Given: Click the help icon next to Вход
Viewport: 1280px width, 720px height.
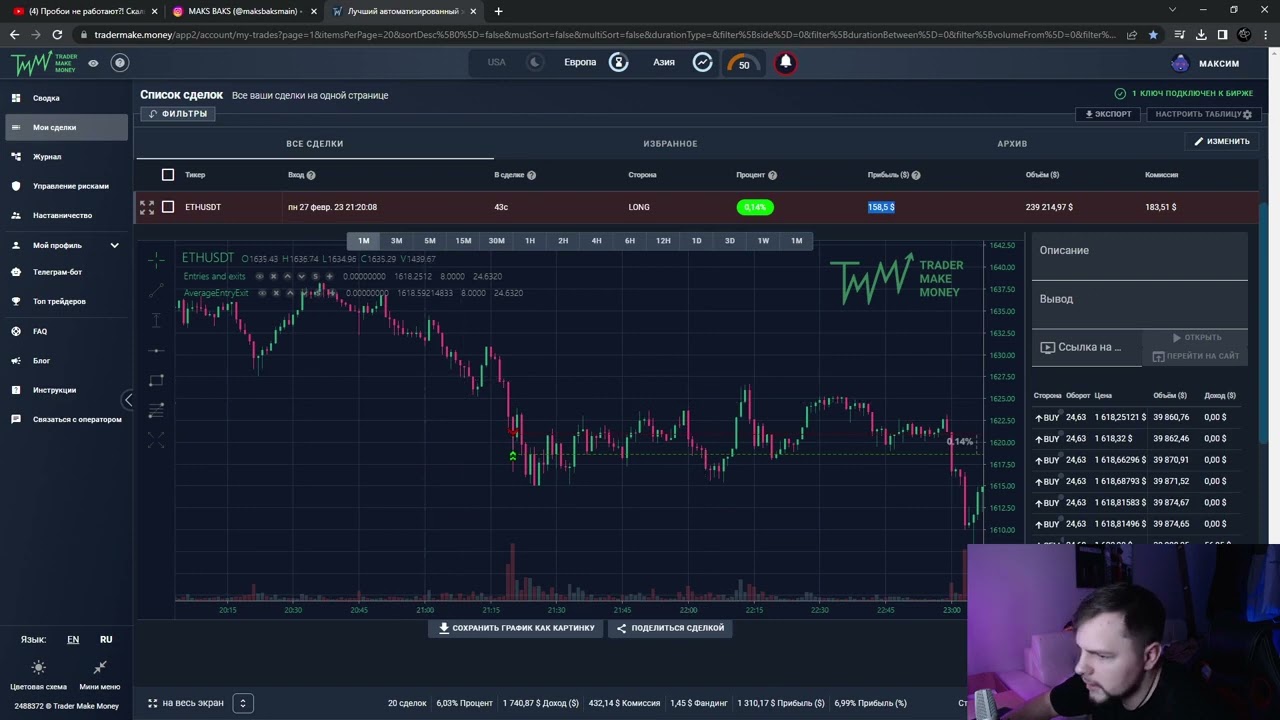Looking at the screenshot, I should [x=311, y=175].
